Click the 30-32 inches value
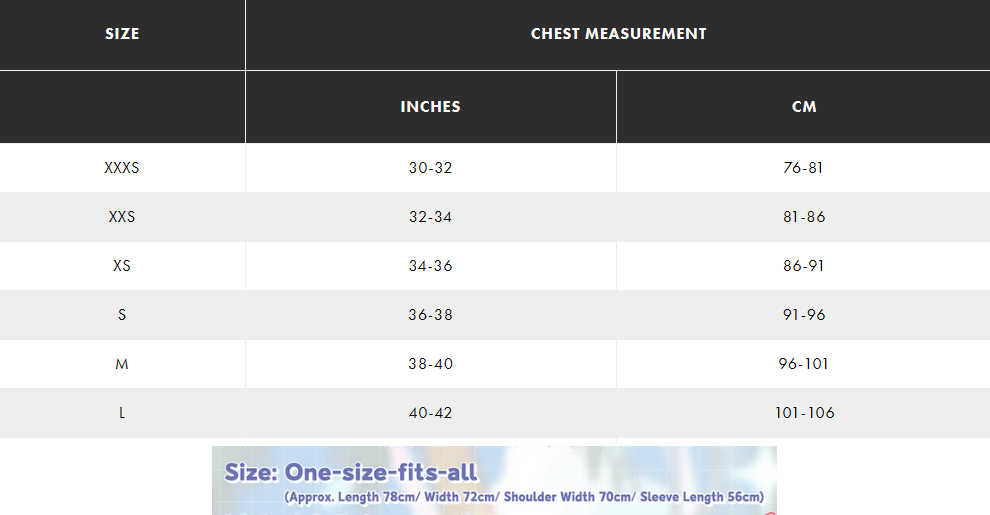 (x=430, y=168)
